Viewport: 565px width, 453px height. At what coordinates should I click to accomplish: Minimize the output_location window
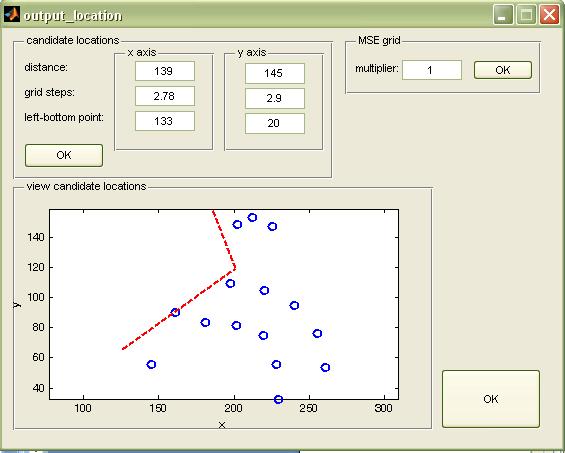[x=503, y=15]
